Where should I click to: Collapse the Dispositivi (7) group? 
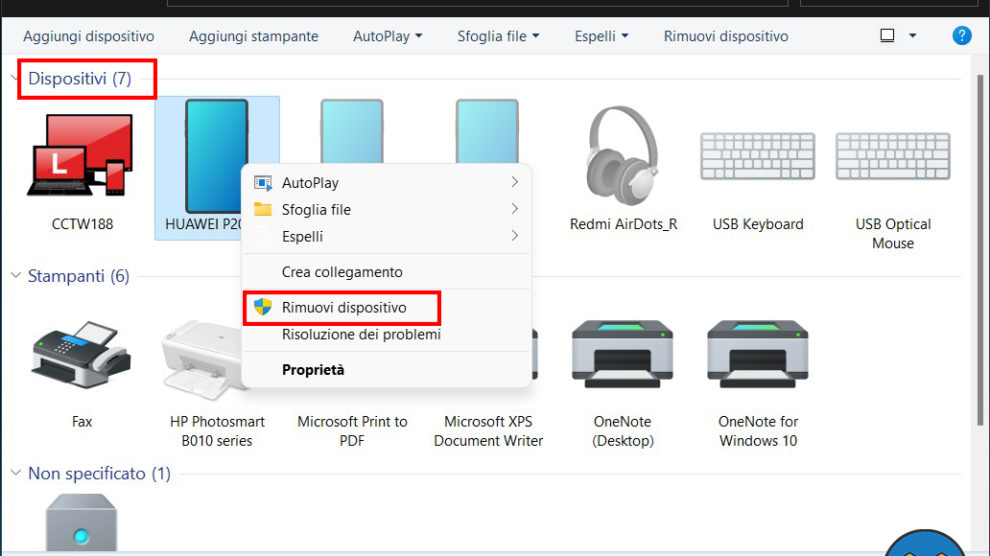point(14,78)
